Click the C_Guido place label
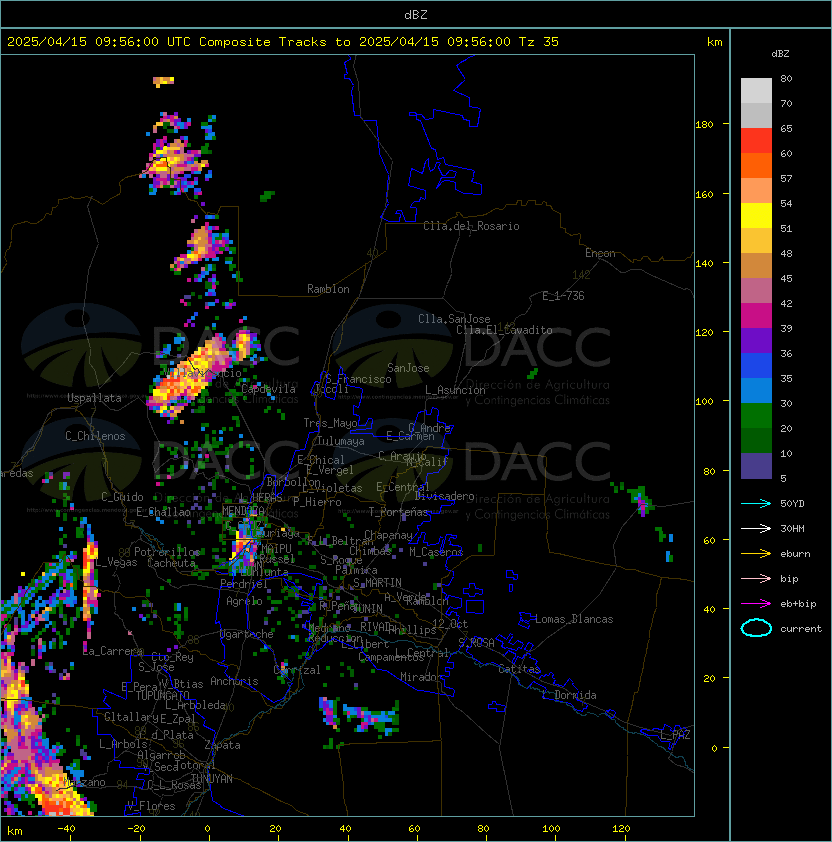832x842 pixels. [x=122, y=497]
